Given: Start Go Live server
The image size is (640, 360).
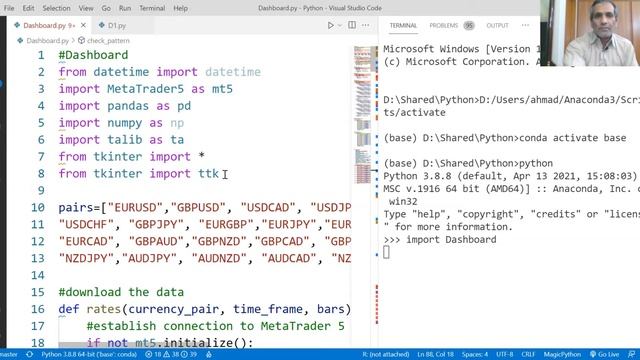Looking at the screenshot, I should click(x=604, y=354).
